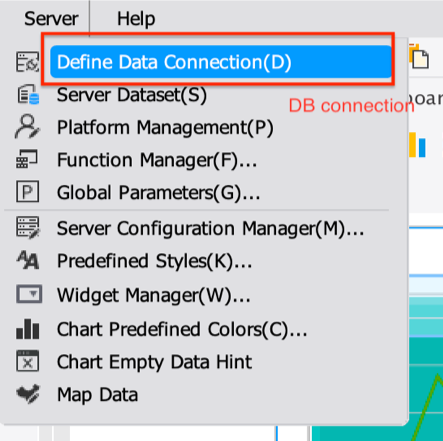The height and width of the screenshot is (441, 443).
Task: Launch Function Manager(F)... from the menu
Action: [157, 160]
